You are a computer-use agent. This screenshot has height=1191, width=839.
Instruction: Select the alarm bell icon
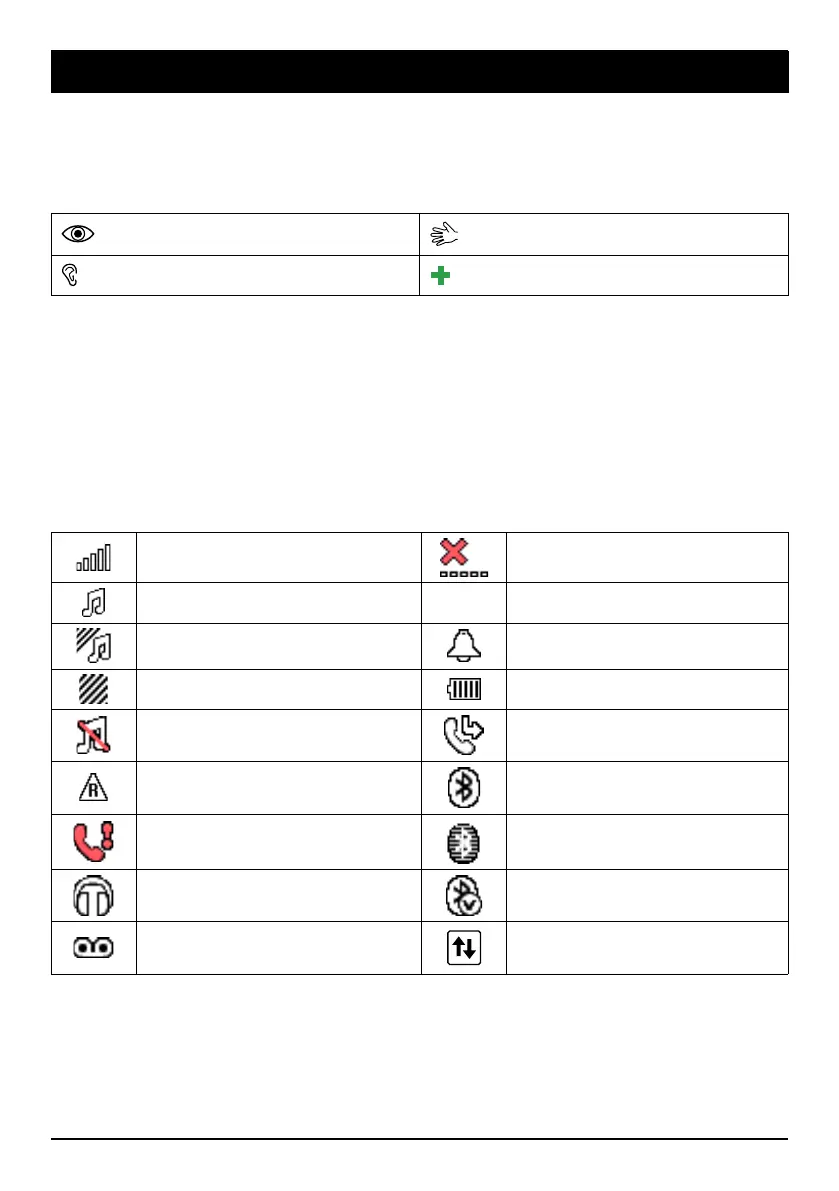click(463, 645)
